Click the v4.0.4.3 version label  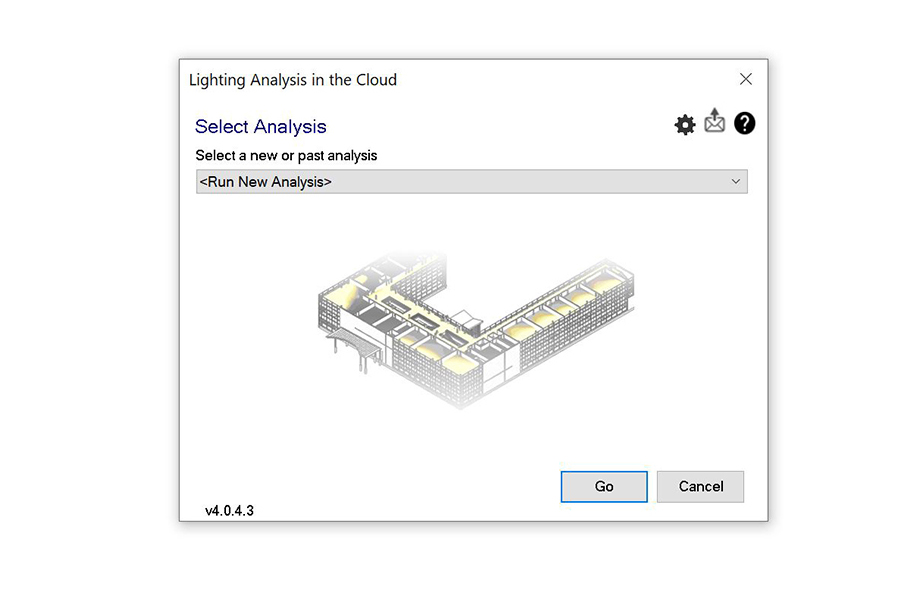point(229,511)
